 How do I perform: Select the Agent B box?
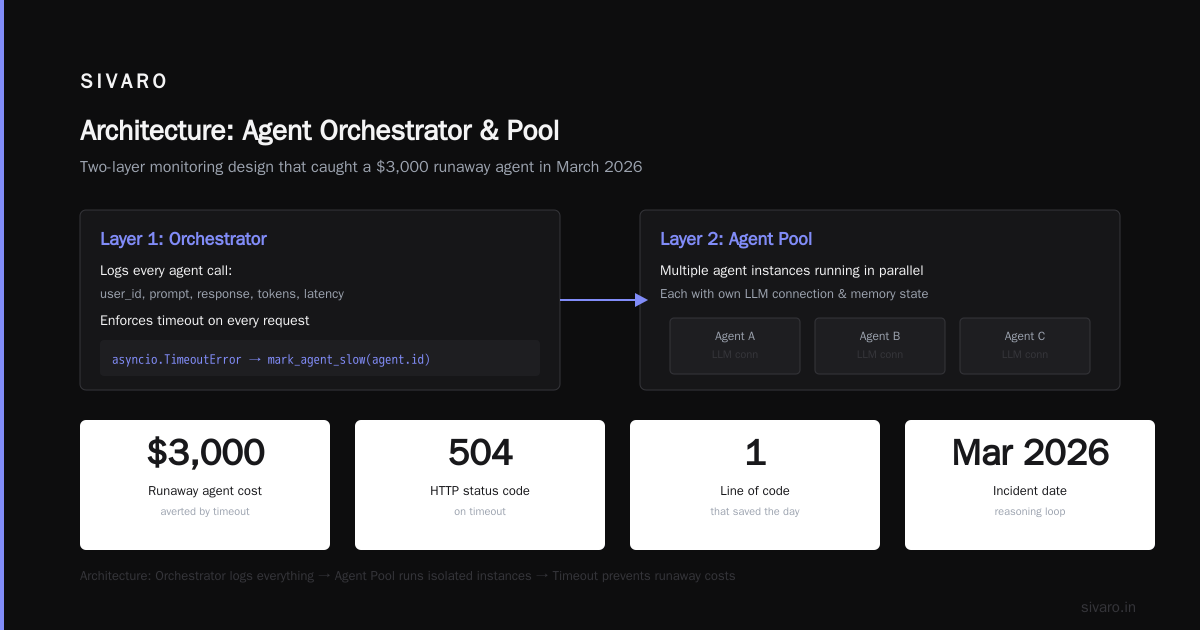coord(880,346)
